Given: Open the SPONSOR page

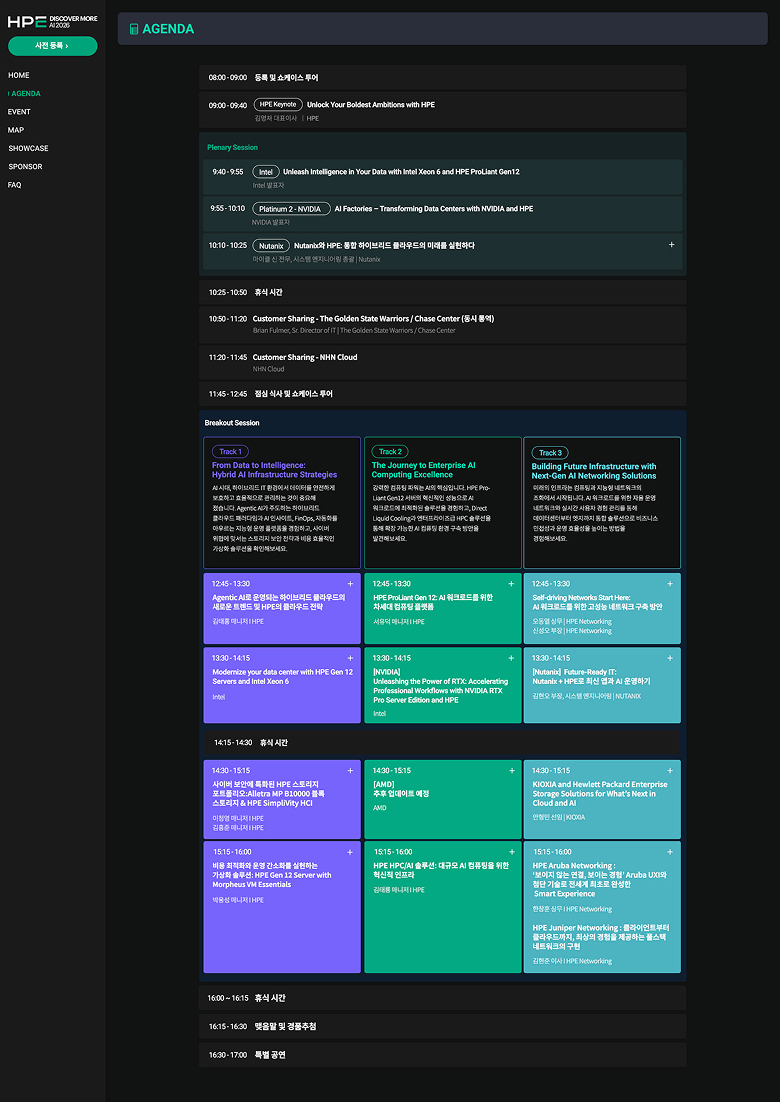Looking at the screenshot, I should pyautogui.click(x=25, y=167).
